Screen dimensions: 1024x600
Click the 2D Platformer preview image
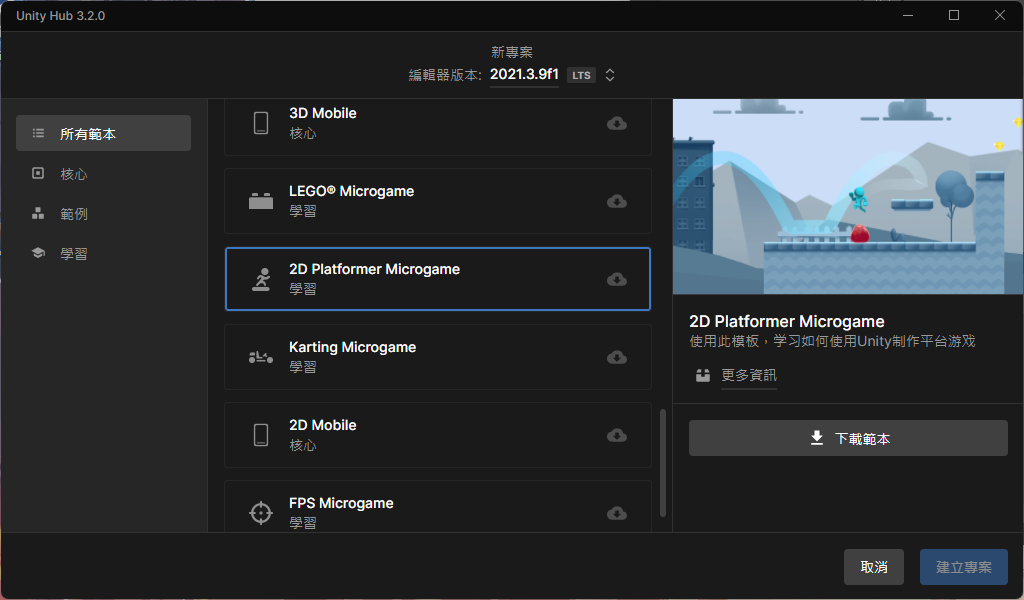848,197
